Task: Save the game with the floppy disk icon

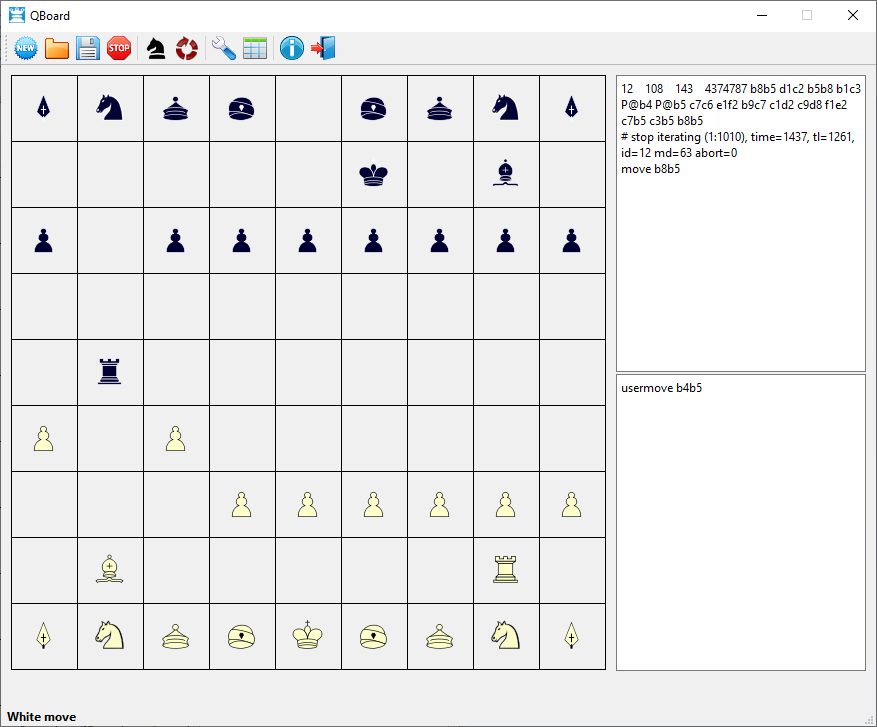Action: click(88, 48)
